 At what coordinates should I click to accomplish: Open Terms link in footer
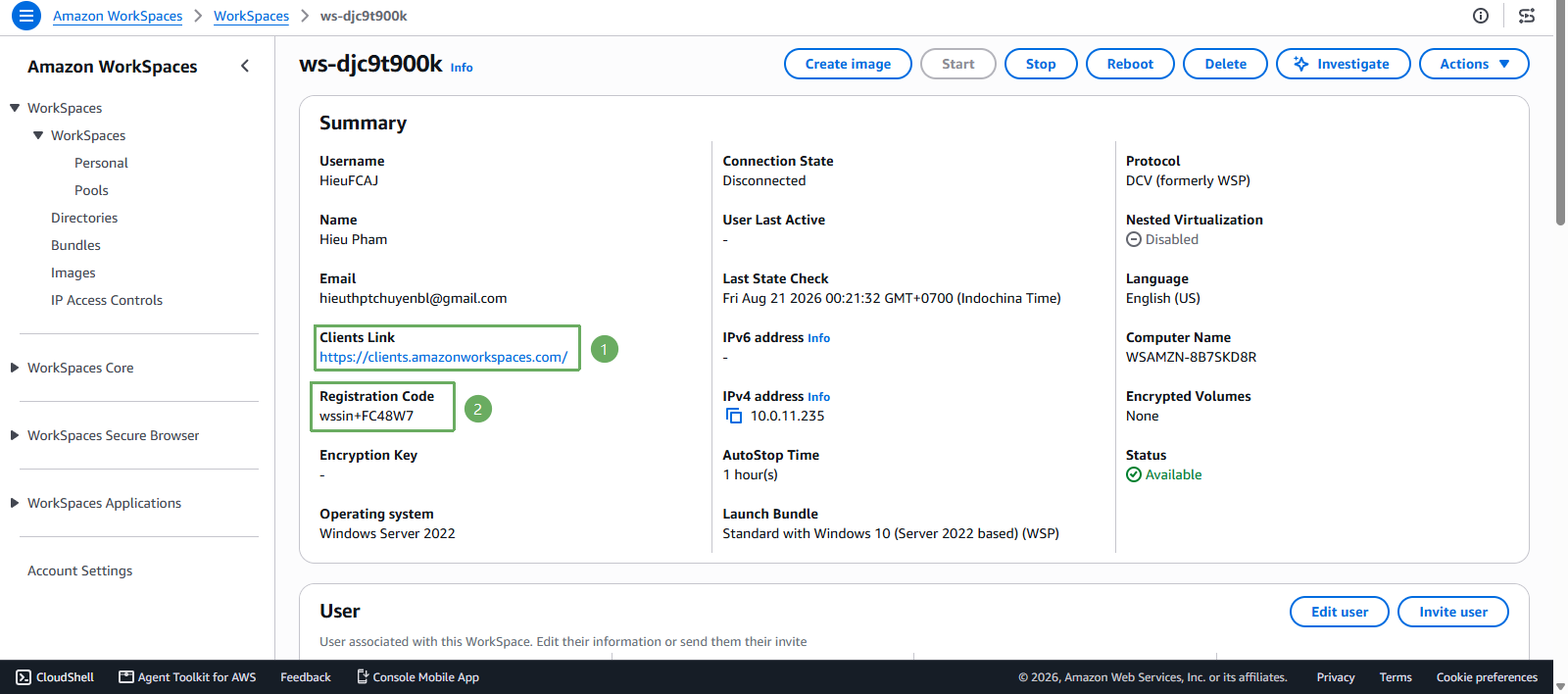pos(1396,677)
